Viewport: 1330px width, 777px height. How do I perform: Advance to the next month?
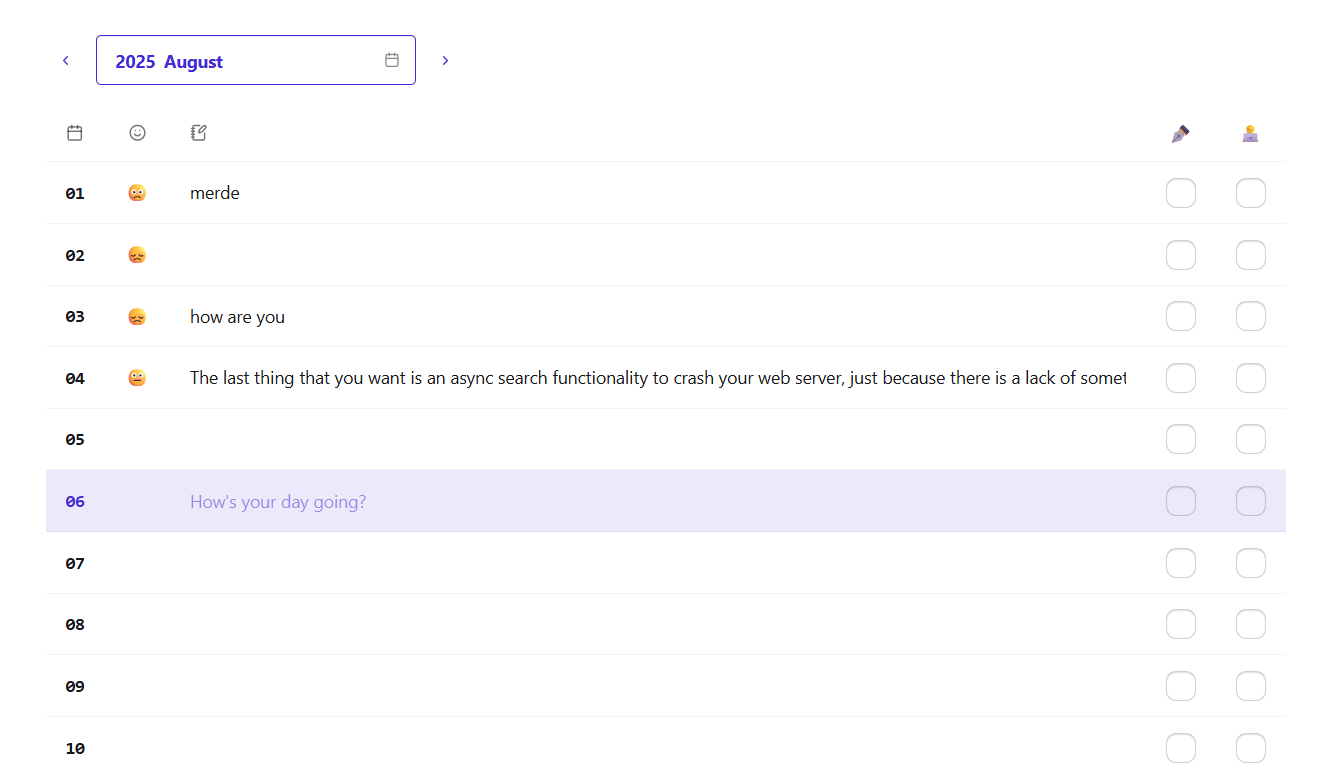point(445,61)
